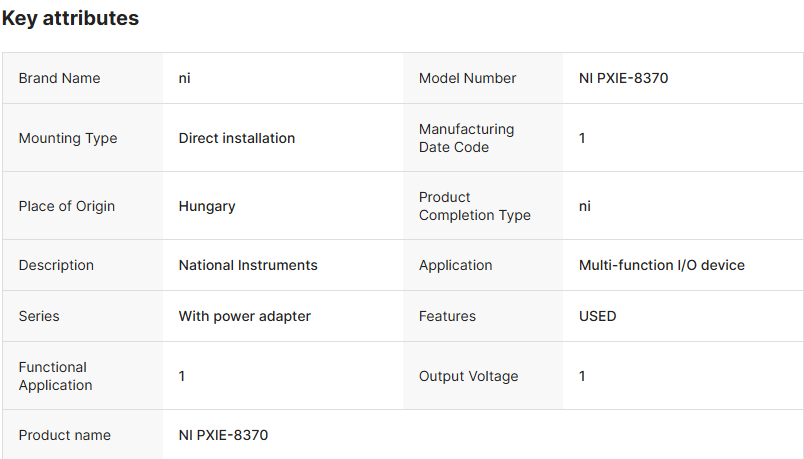Image resolution: width=804 pixels, height=459 pixels.
Task: Click the Direct installation value
Action: (x=237, y=138)
